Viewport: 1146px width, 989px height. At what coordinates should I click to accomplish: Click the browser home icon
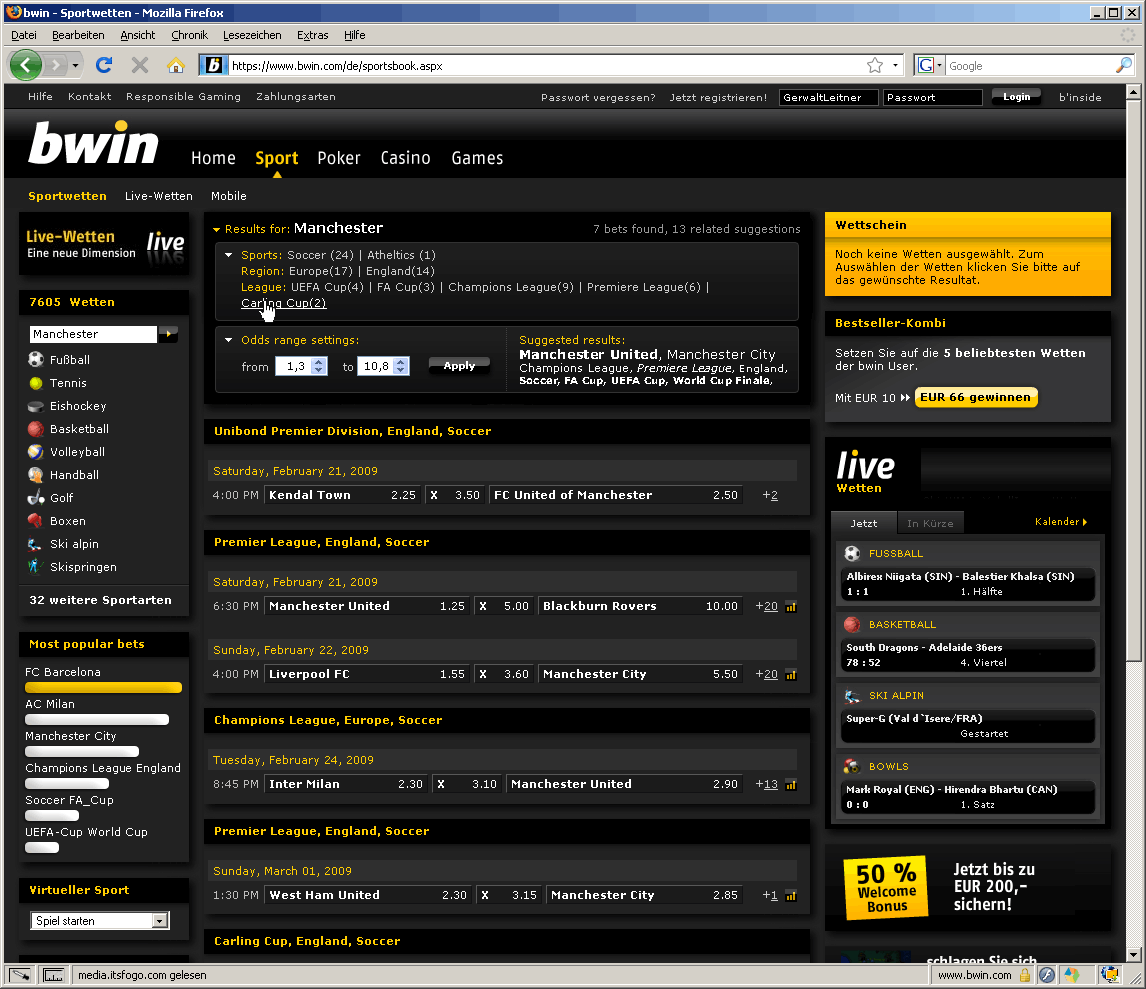click(175, 65)
